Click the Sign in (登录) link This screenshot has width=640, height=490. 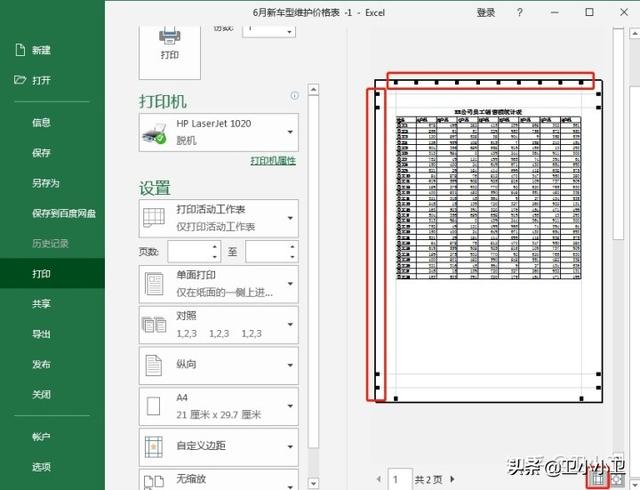486,13
